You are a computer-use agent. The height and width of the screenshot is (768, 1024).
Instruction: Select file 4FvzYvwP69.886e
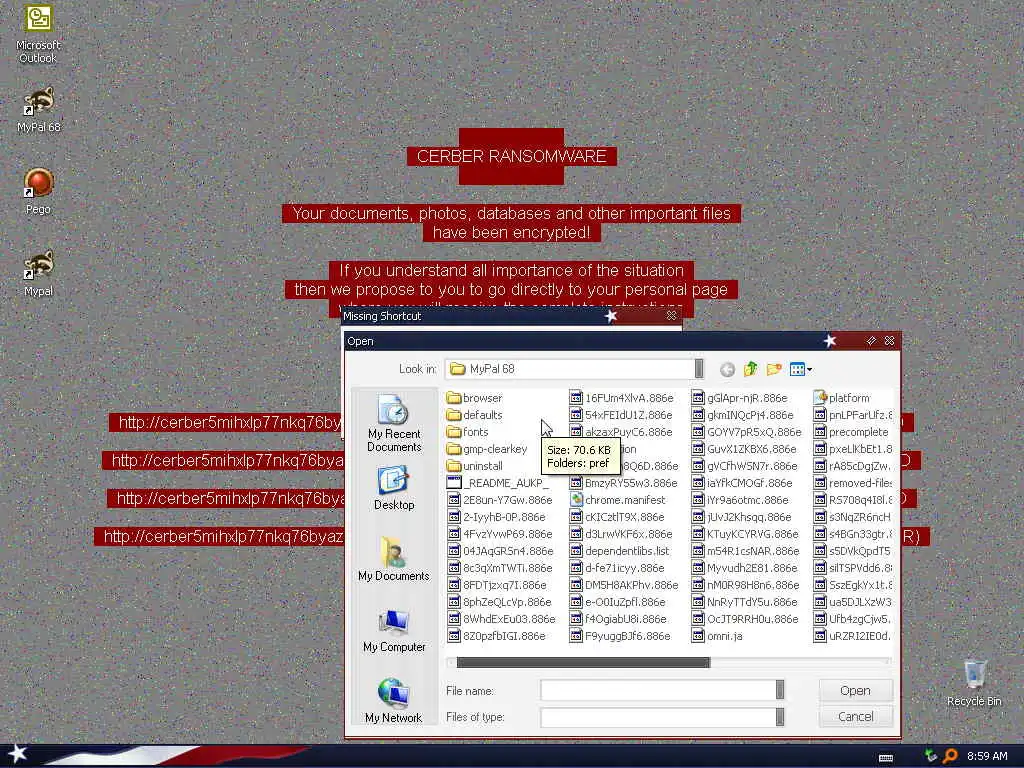click(x=500, y=534)
